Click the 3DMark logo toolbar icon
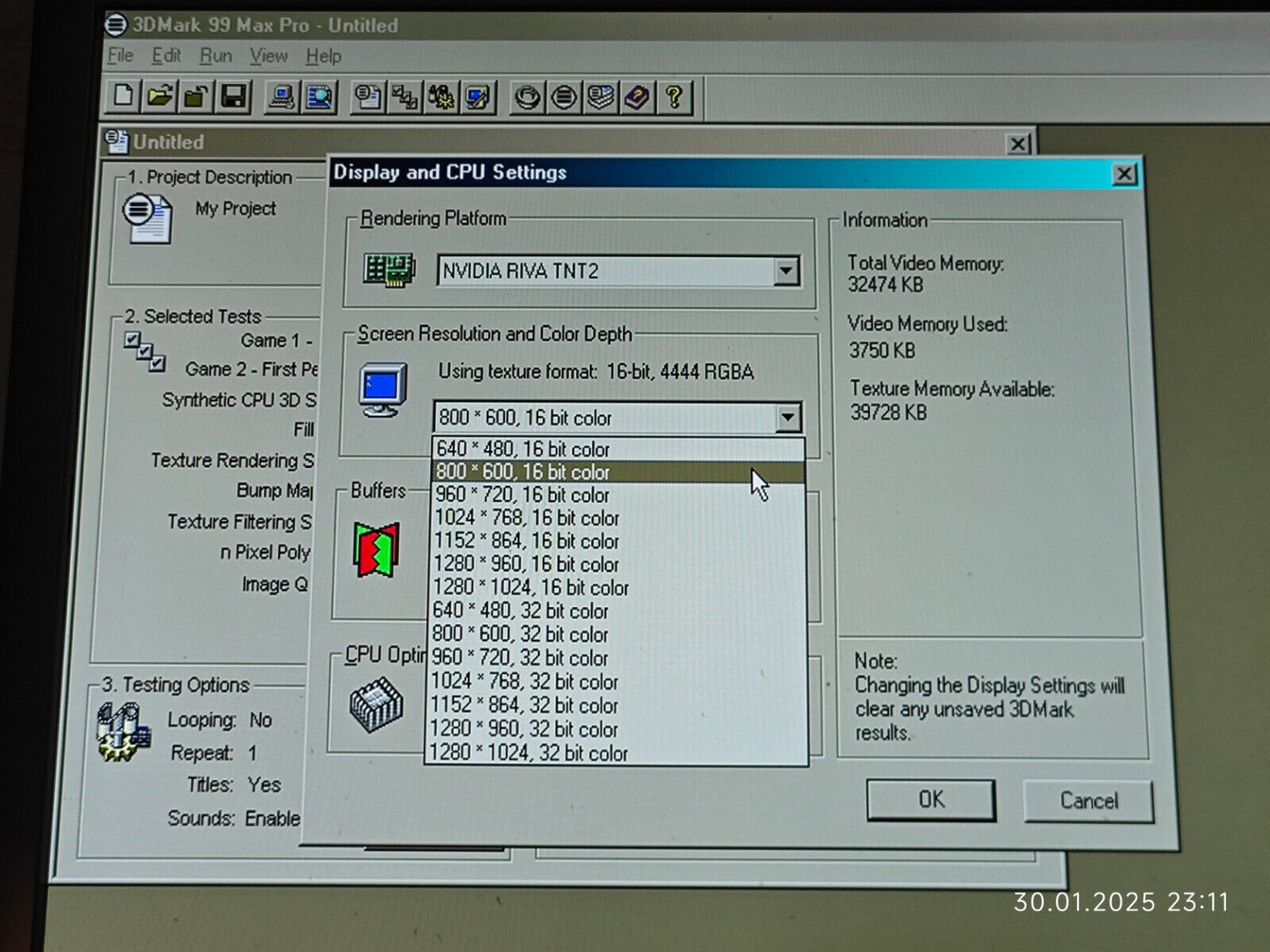Viewport: 1270px width, 952px height. (x=564, y=98)
